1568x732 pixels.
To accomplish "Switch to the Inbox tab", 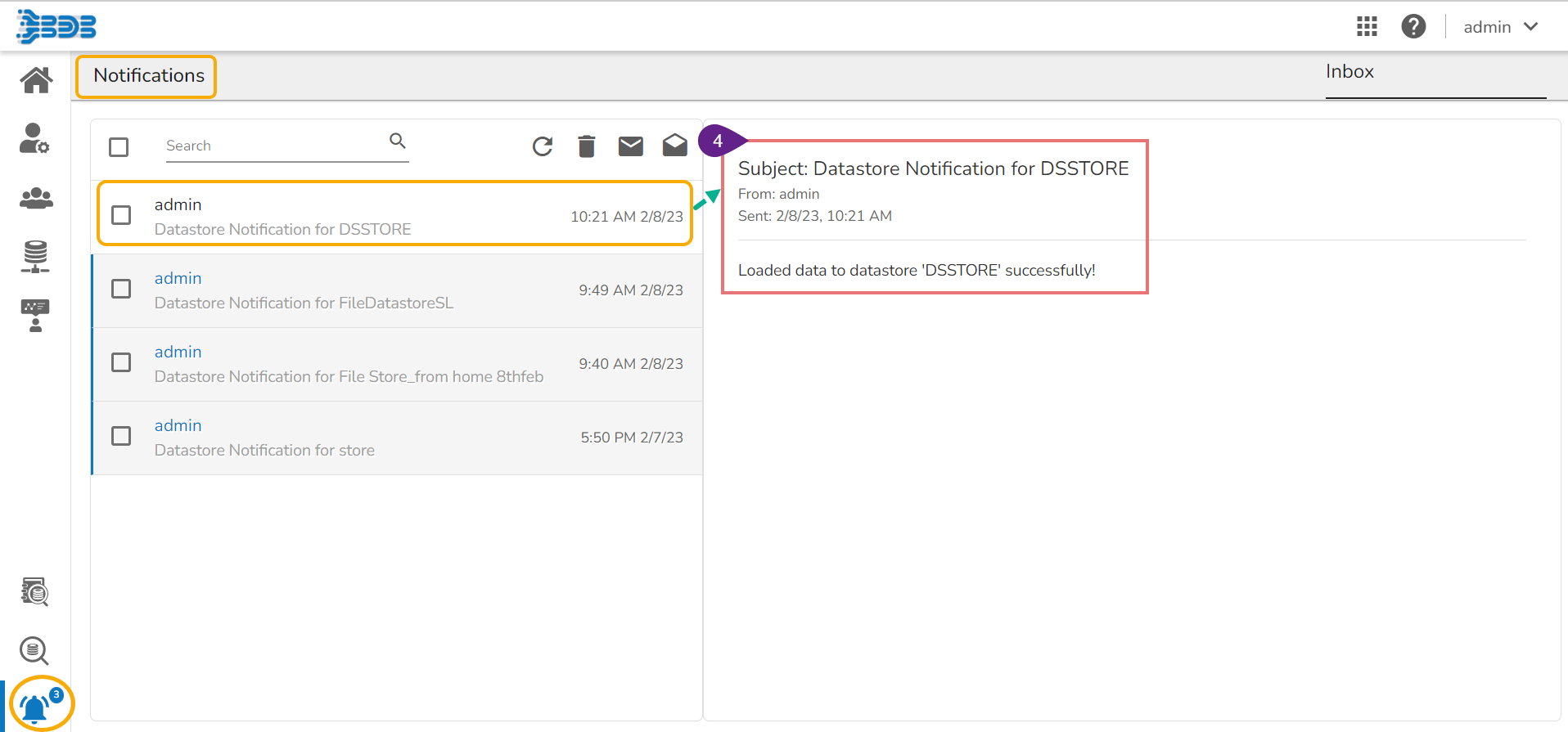I will [1349, 72].
